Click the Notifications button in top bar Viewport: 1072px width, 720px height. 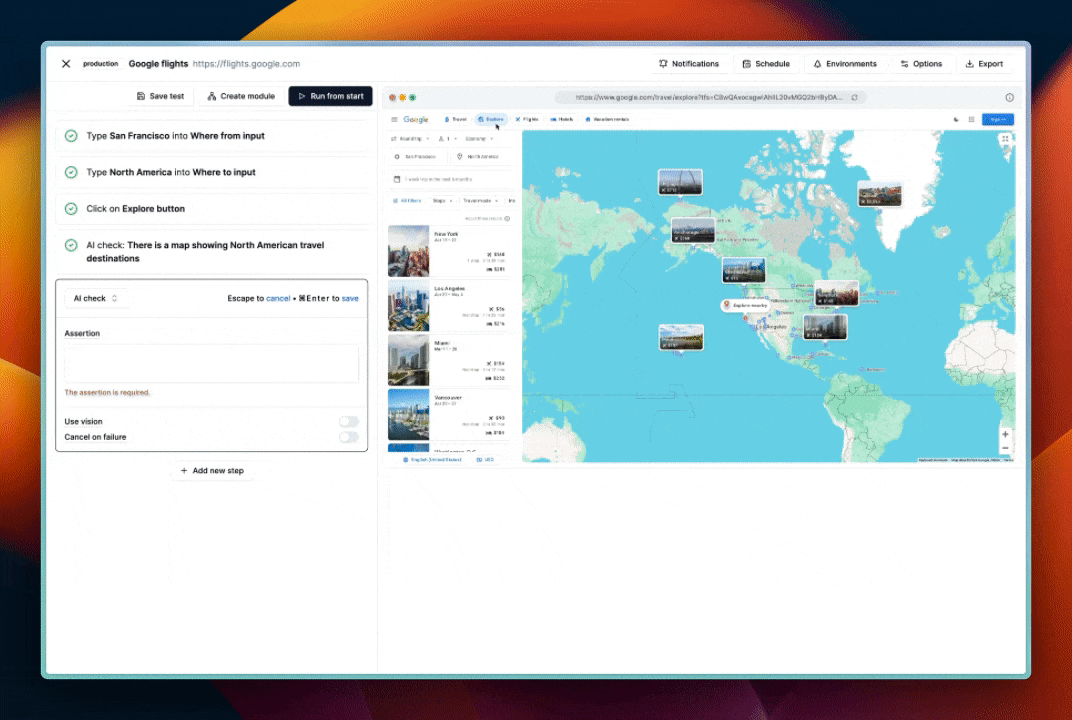[x=688, y=64]
